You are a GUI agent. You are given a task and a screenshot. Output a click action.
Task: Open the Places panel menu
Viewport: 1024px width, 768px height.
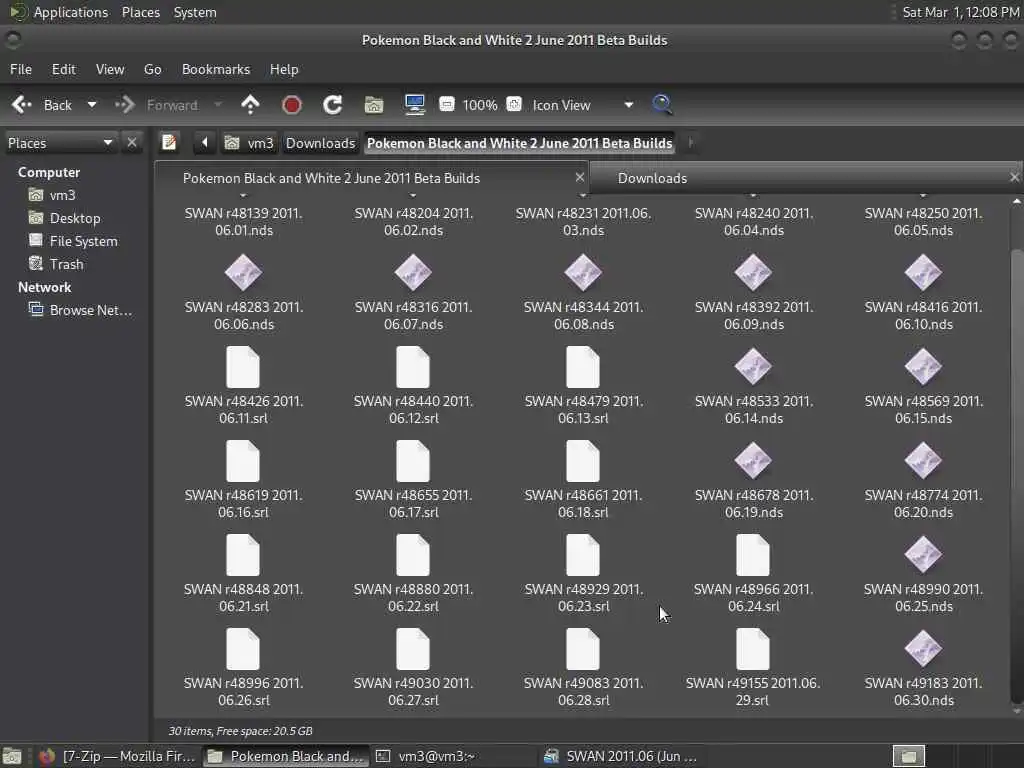pyautogui.click(x=140, y=12)
